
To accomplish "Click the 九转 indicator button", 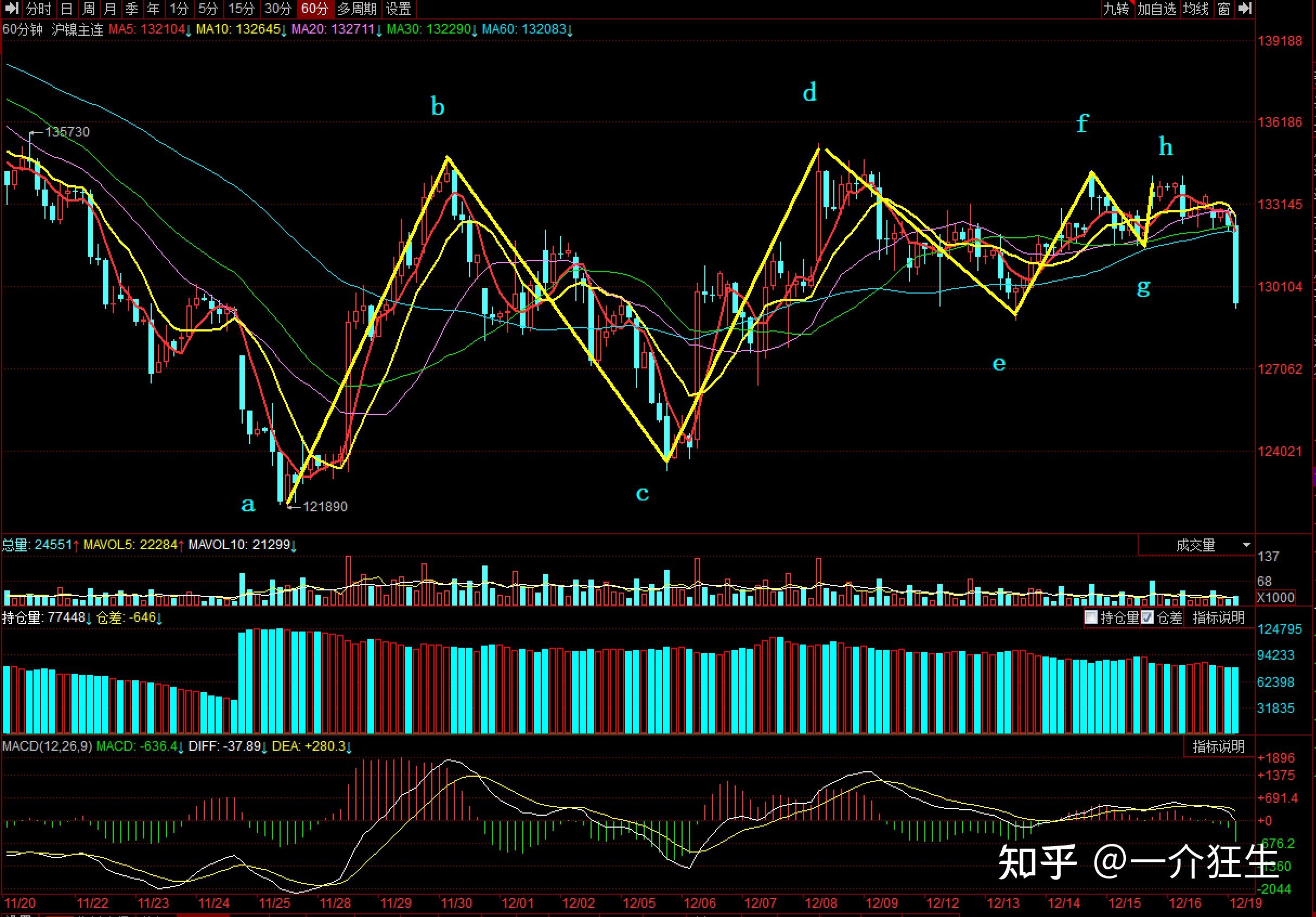I will 1116,9.
